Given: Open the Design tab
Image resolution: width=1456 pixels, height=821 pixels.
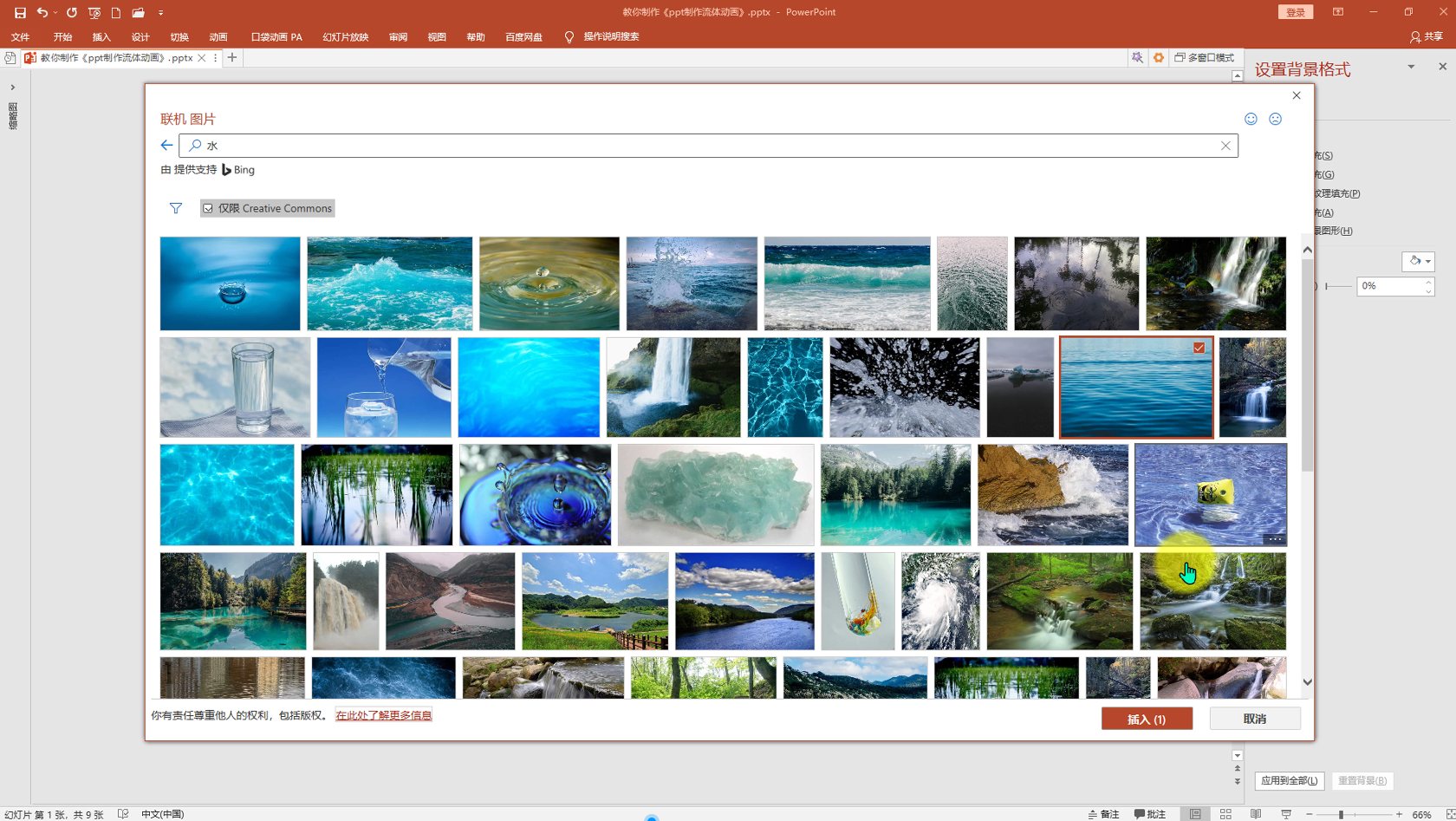Looking at the screenshot, I should pos(140,37).
